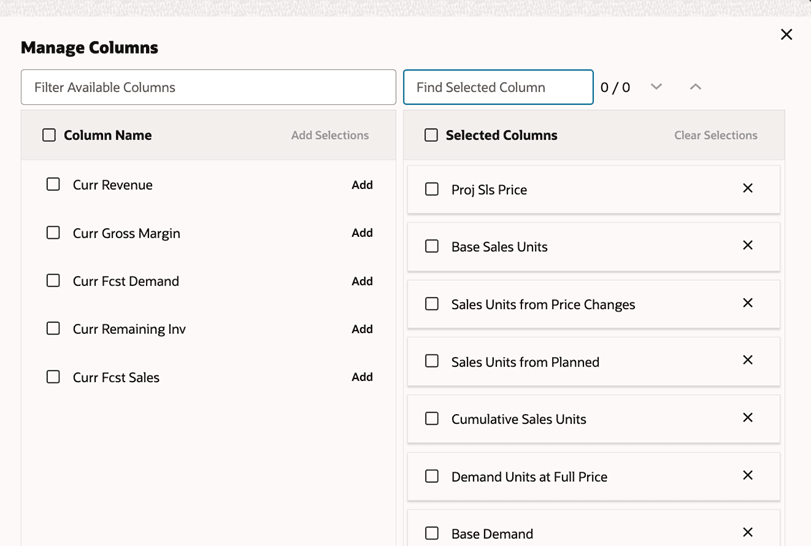Viewport: 811px width, 546px height.
Task: Add the Curr Fcst Sales column
Action: tap(362, 377)
